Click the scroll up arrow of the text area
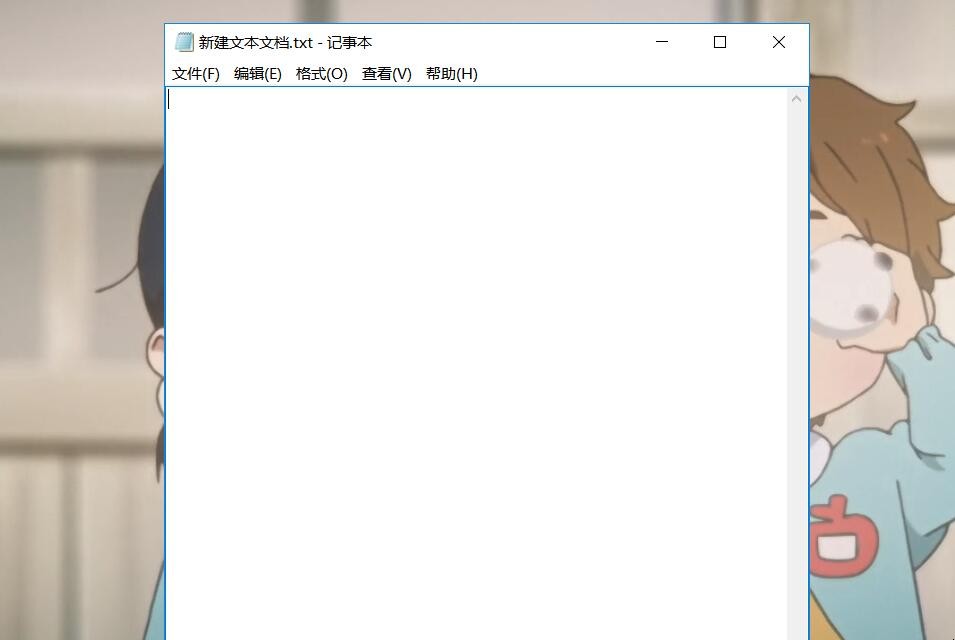Image resolution: width=955 pixels, height=640 pixels. point(797,98)
